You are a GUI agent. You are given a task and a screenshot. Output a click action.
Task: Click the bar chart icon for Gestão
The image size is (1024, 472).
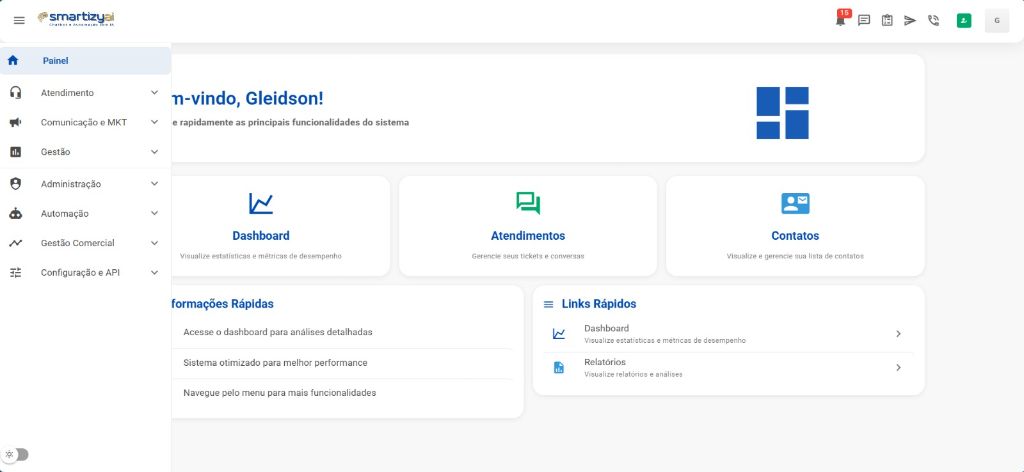point(16,151)
